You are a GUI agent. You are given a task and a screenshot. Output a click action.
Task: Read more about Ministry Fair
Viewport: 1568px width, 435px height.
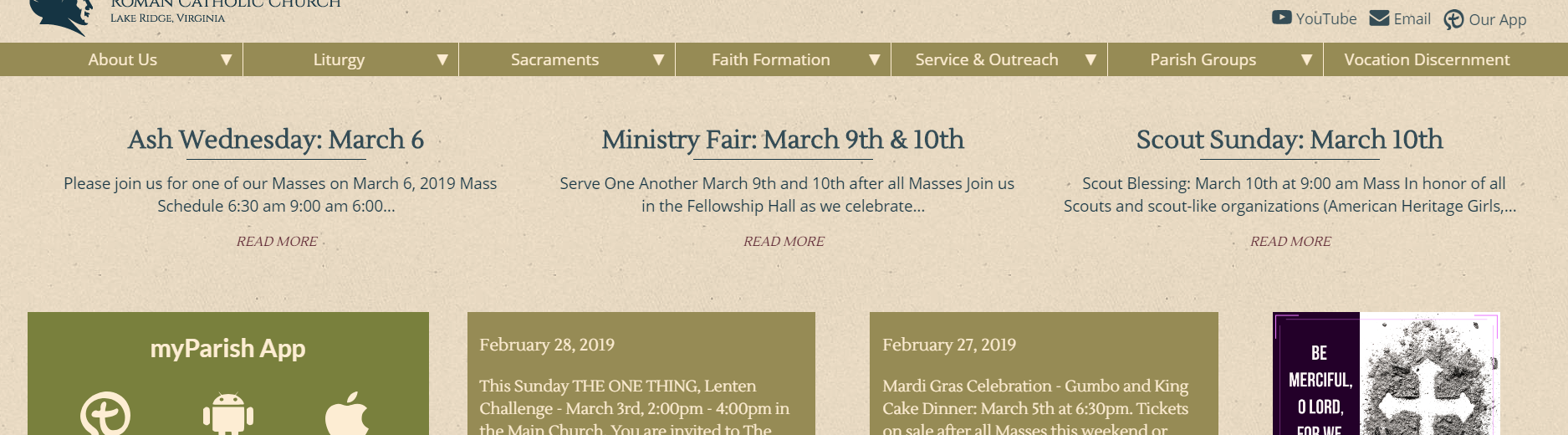coord(784,241)
